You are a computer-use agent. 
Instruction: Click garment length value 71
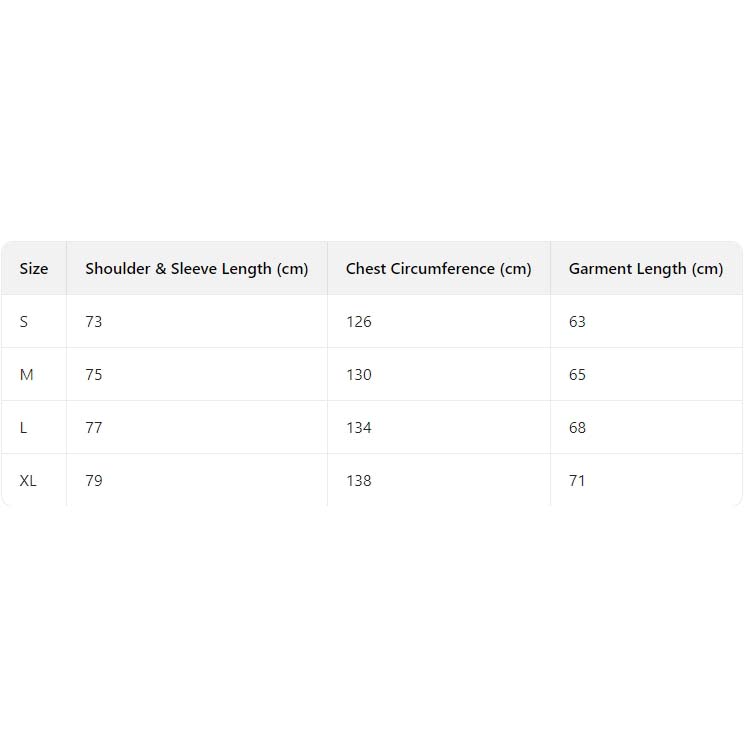(x=577, y=481)
